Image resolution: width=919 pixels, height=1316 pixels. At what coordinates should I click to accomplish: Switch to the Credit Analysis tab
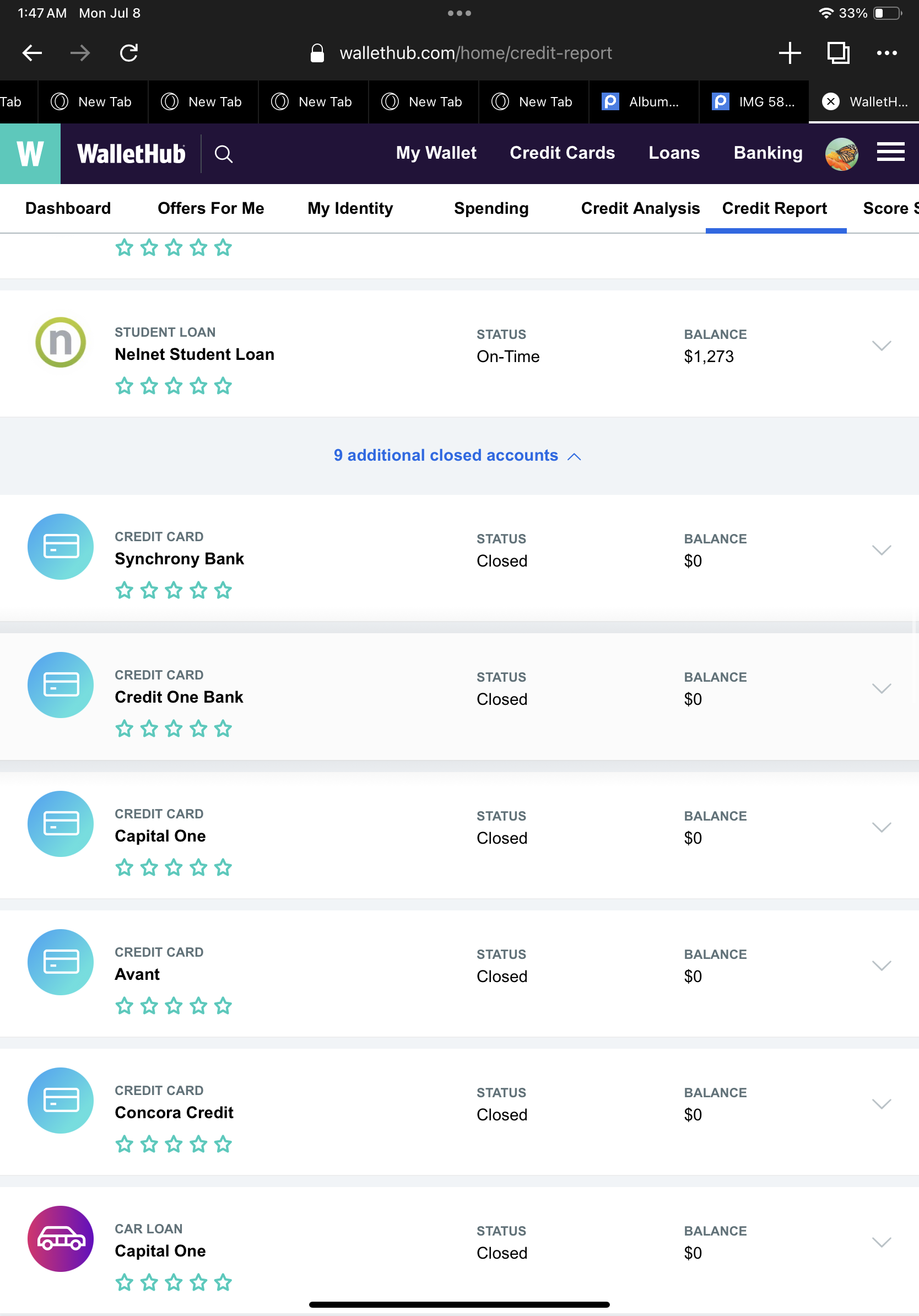(x=640, y=208)
